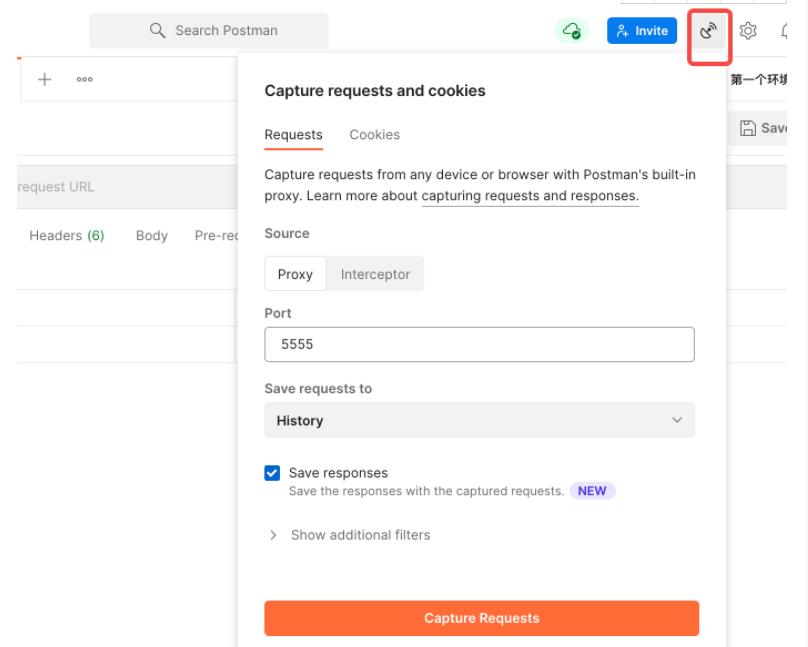Viewport: 808px width, 647px height.
Task: Open the Save requests to History dropdown
Action: point(479,420)
